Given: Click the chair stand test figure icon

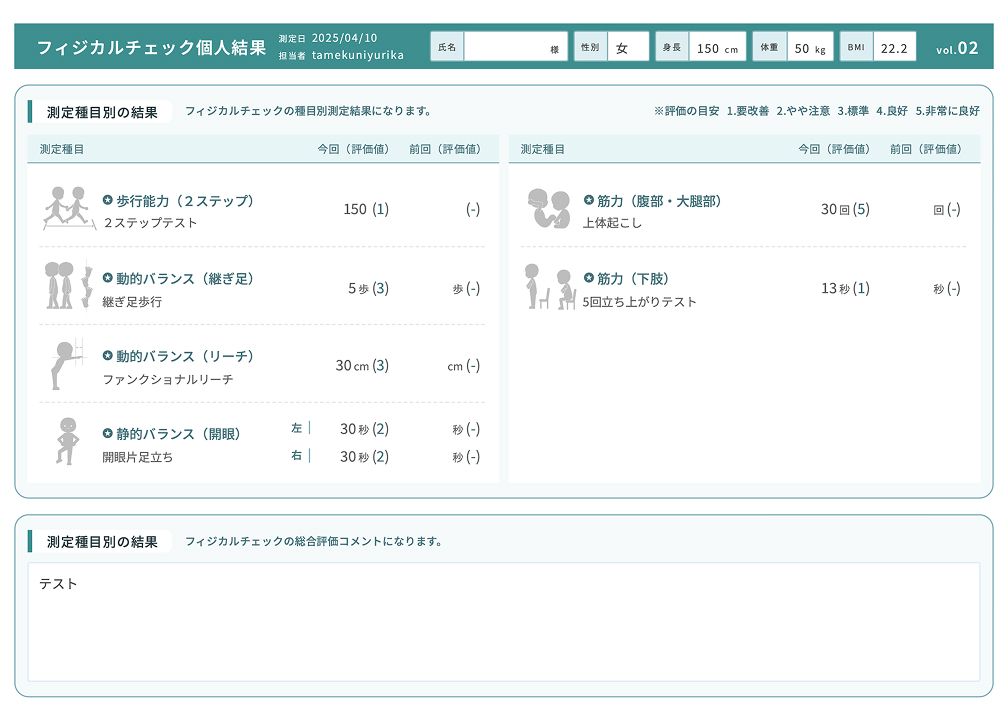Looking at the screenshot, I should tap(549, 287).
